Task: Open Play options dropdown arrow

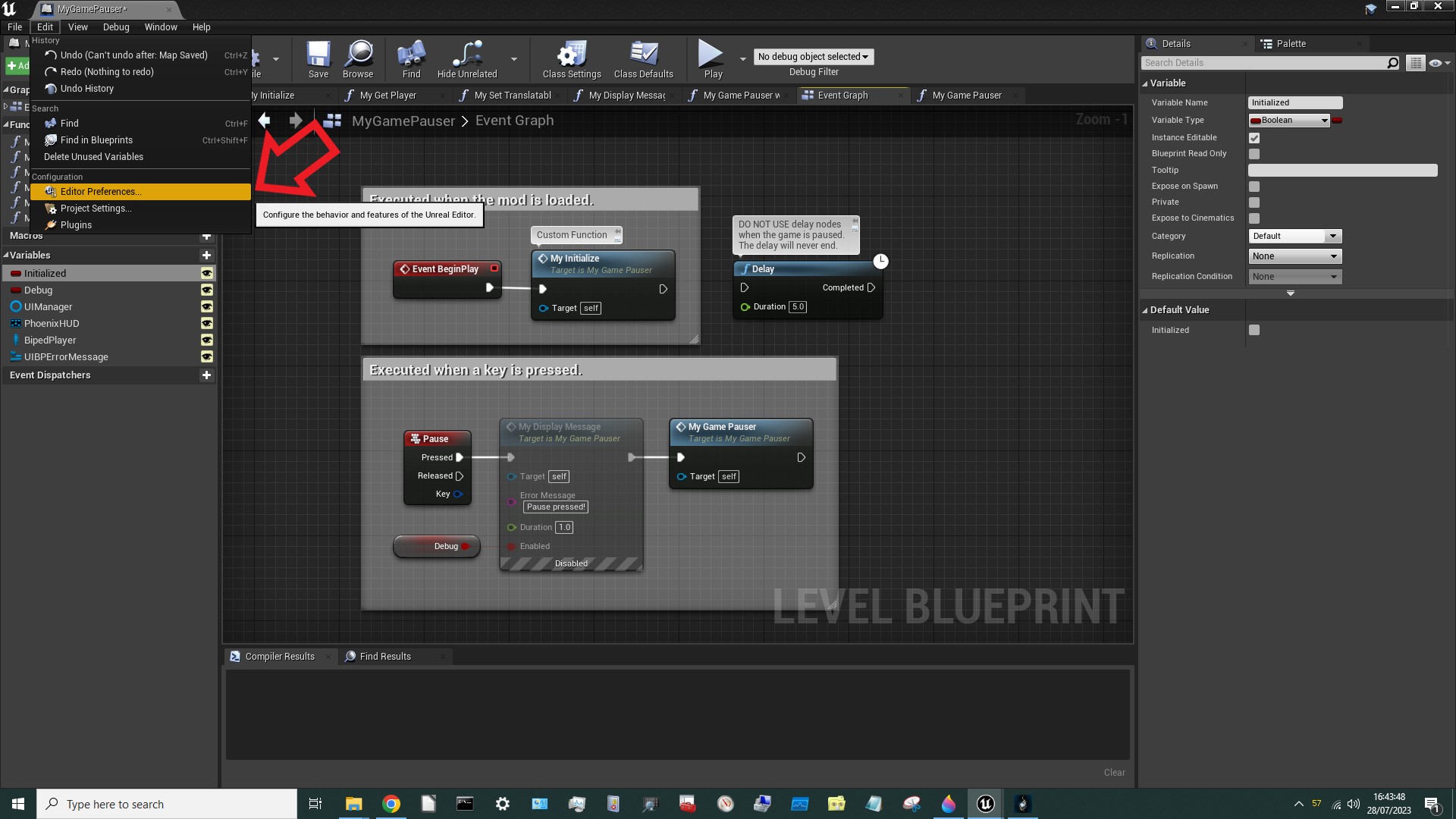Action: (x=742, y=59)
